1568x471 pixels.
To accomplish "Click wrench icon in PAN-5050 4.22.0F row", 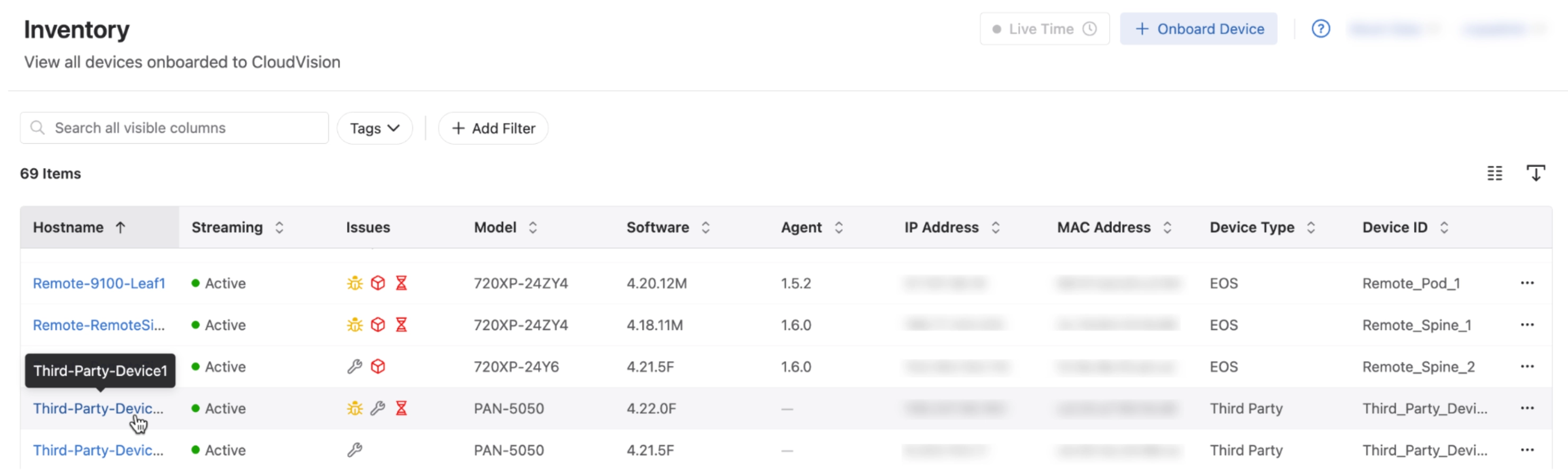I will (x=378, y=409).
